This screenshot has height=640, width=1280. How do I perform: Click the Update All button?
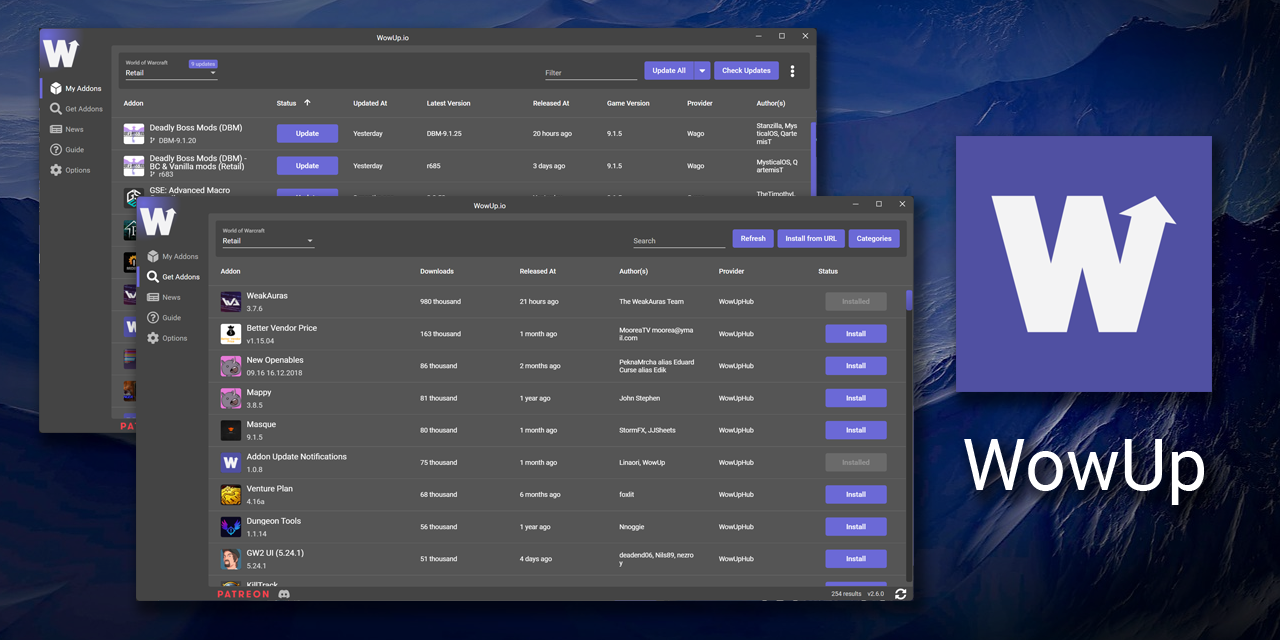[x=669, y=71]
